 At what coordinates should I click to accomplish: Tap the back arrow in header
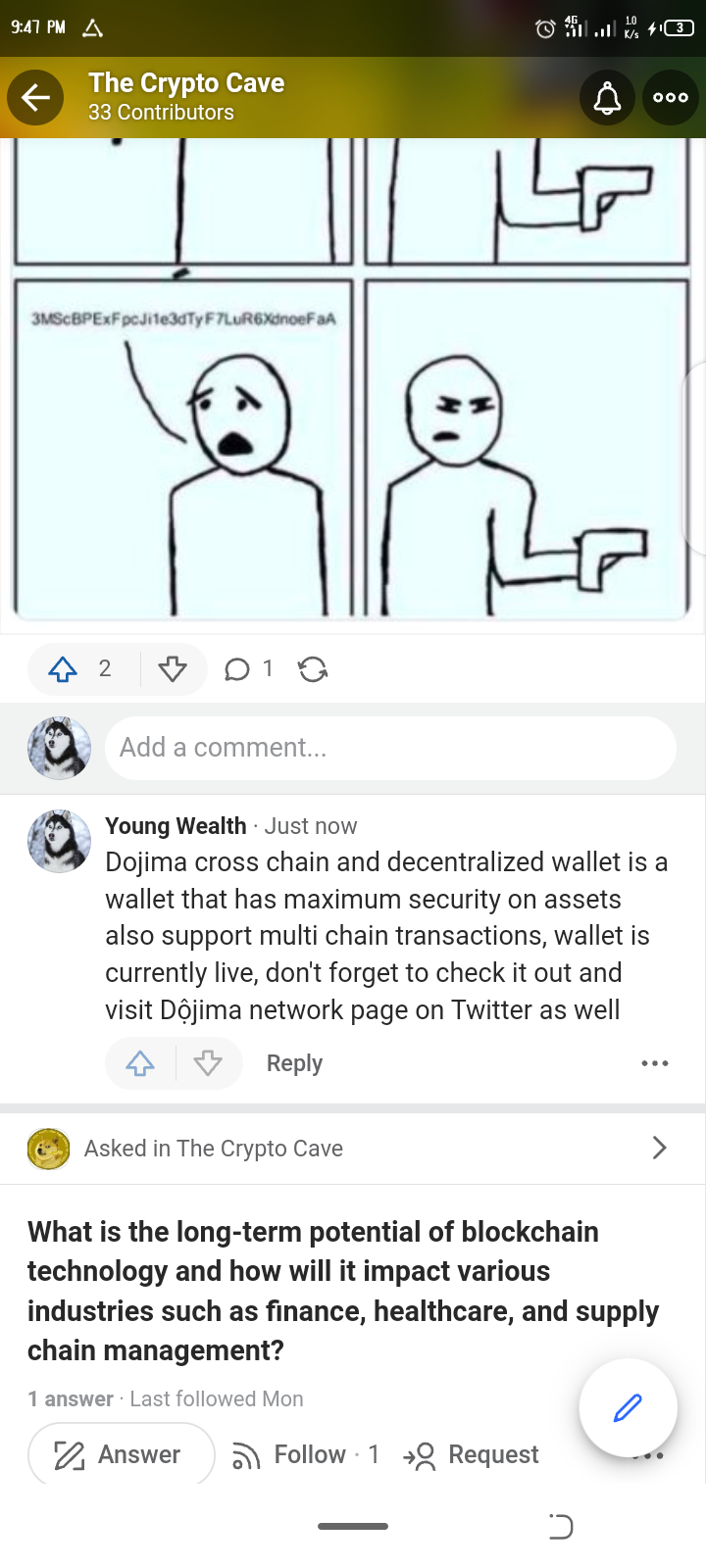tap(35, 97)
